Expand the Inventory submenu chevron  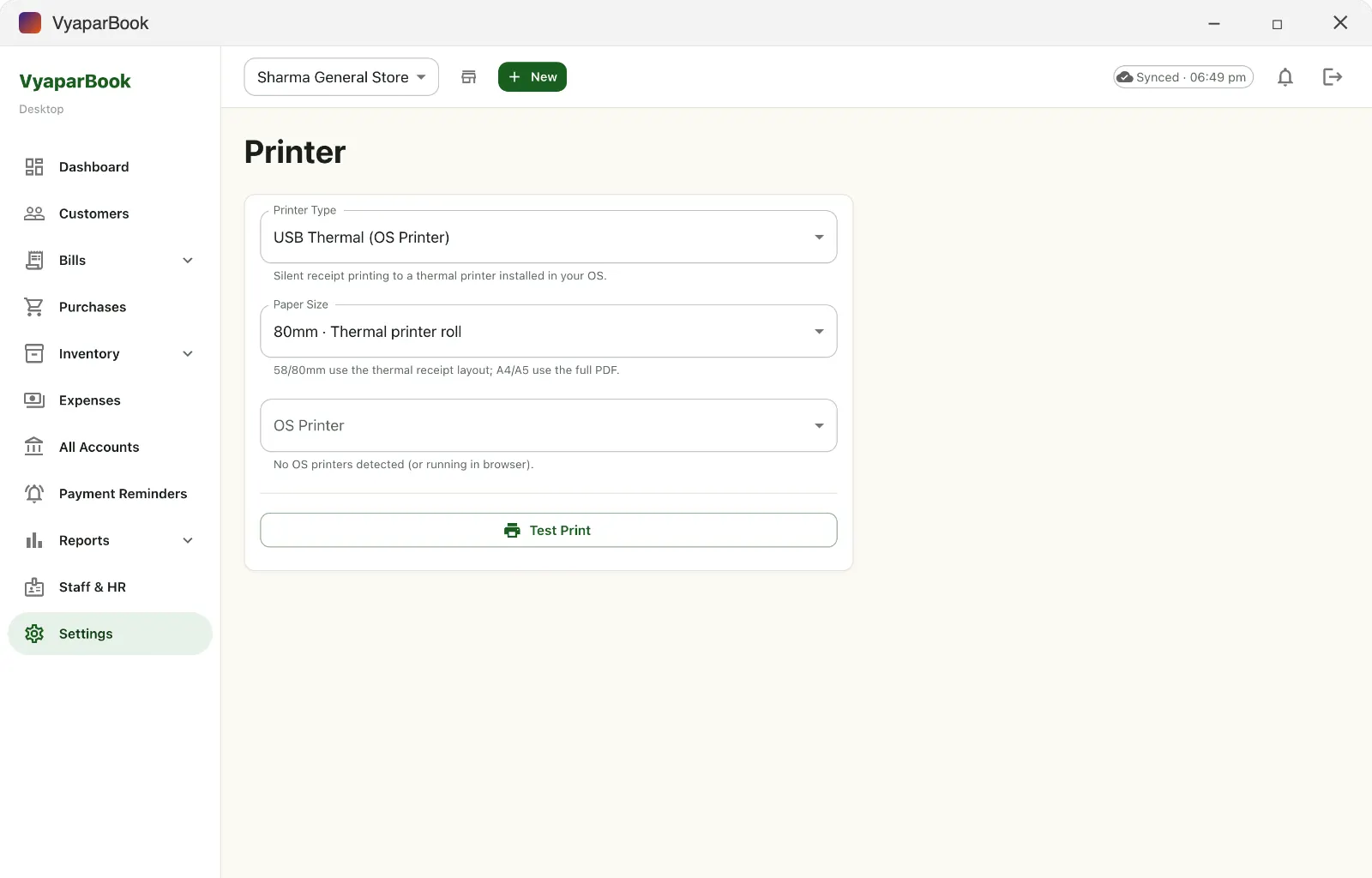(x=188, y=353)
